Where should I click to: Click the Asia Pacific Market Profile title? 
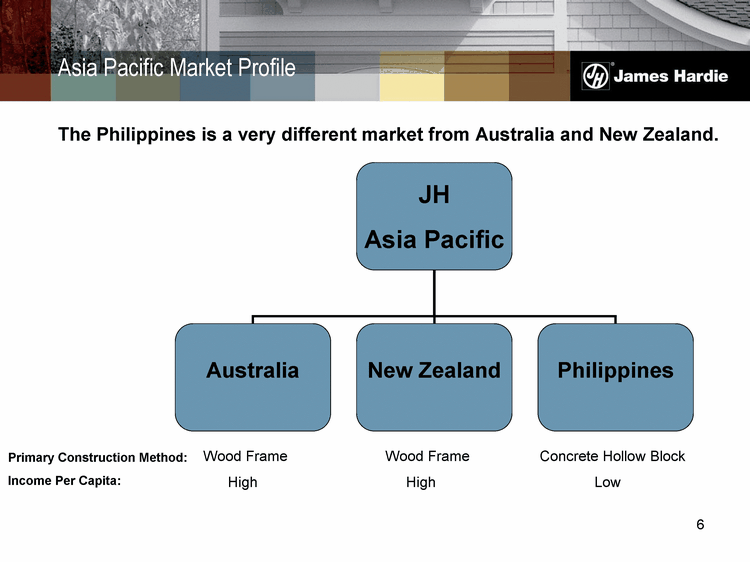pos(176,67)
